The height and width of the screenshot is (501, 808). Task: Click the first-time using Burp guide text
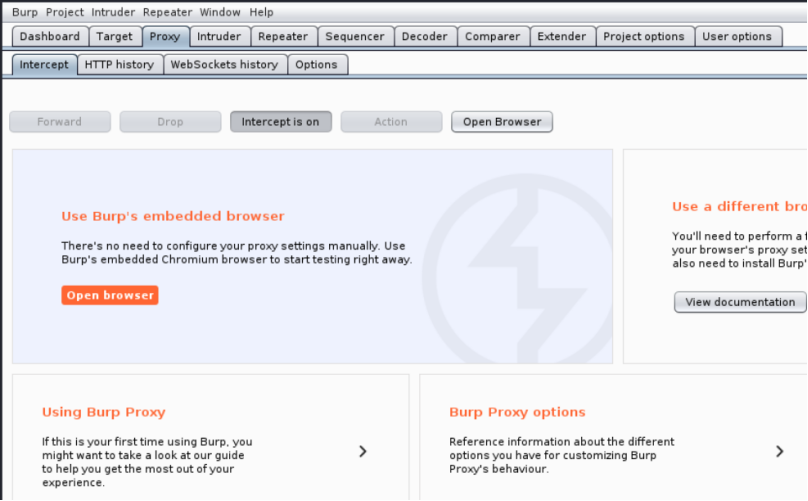pyautogui.click(x=147, y=462)
